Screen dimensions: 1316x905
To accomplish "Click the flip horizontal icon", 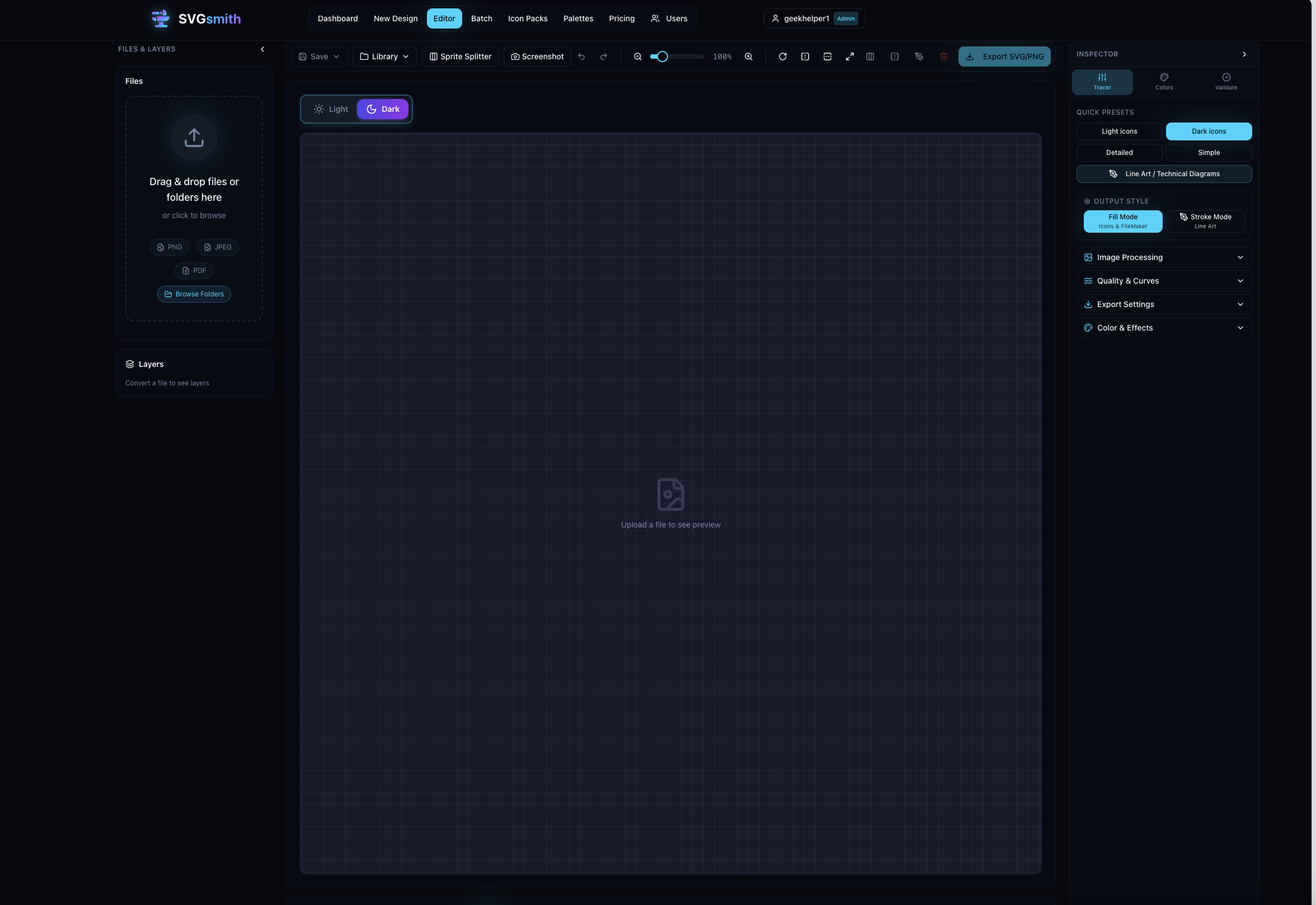I will tap(805, 56).
